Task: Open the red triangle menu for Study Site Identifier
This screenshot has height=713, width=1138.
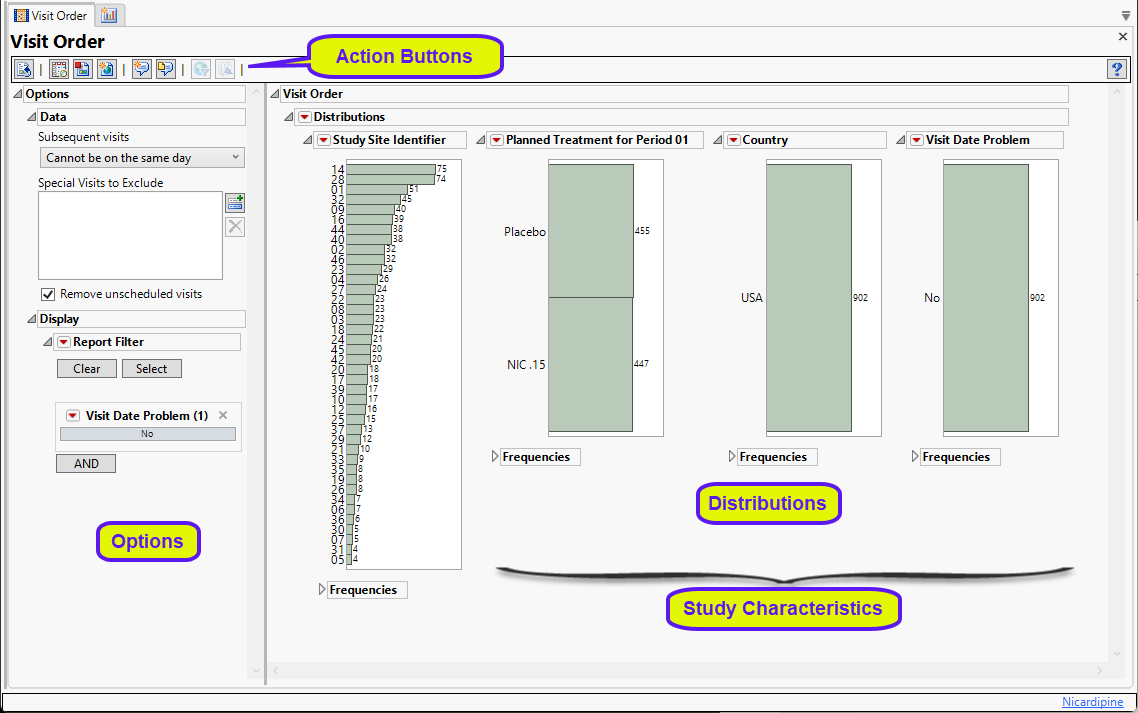Action: (323, 140)
